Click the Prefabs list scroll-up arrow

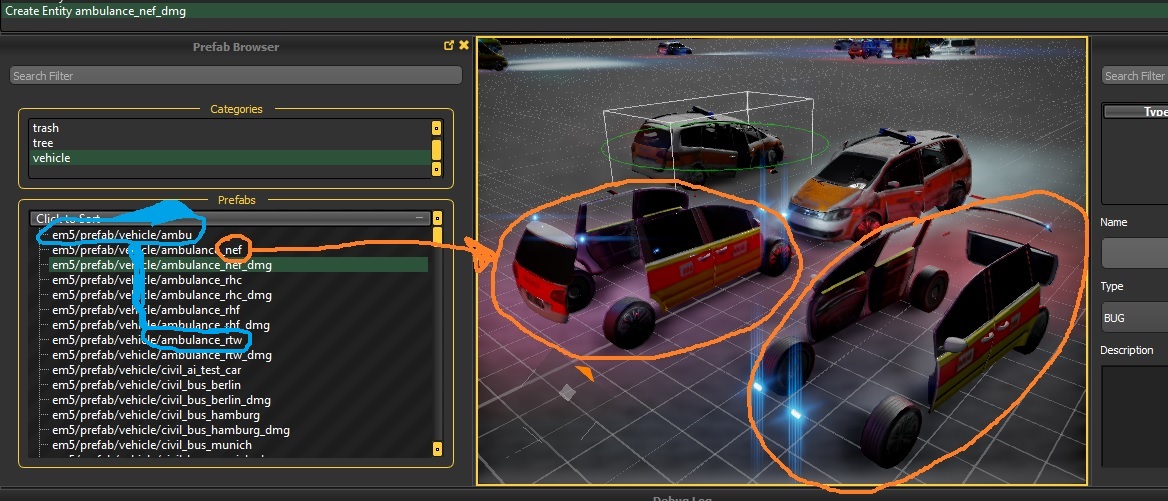[437, 218]
